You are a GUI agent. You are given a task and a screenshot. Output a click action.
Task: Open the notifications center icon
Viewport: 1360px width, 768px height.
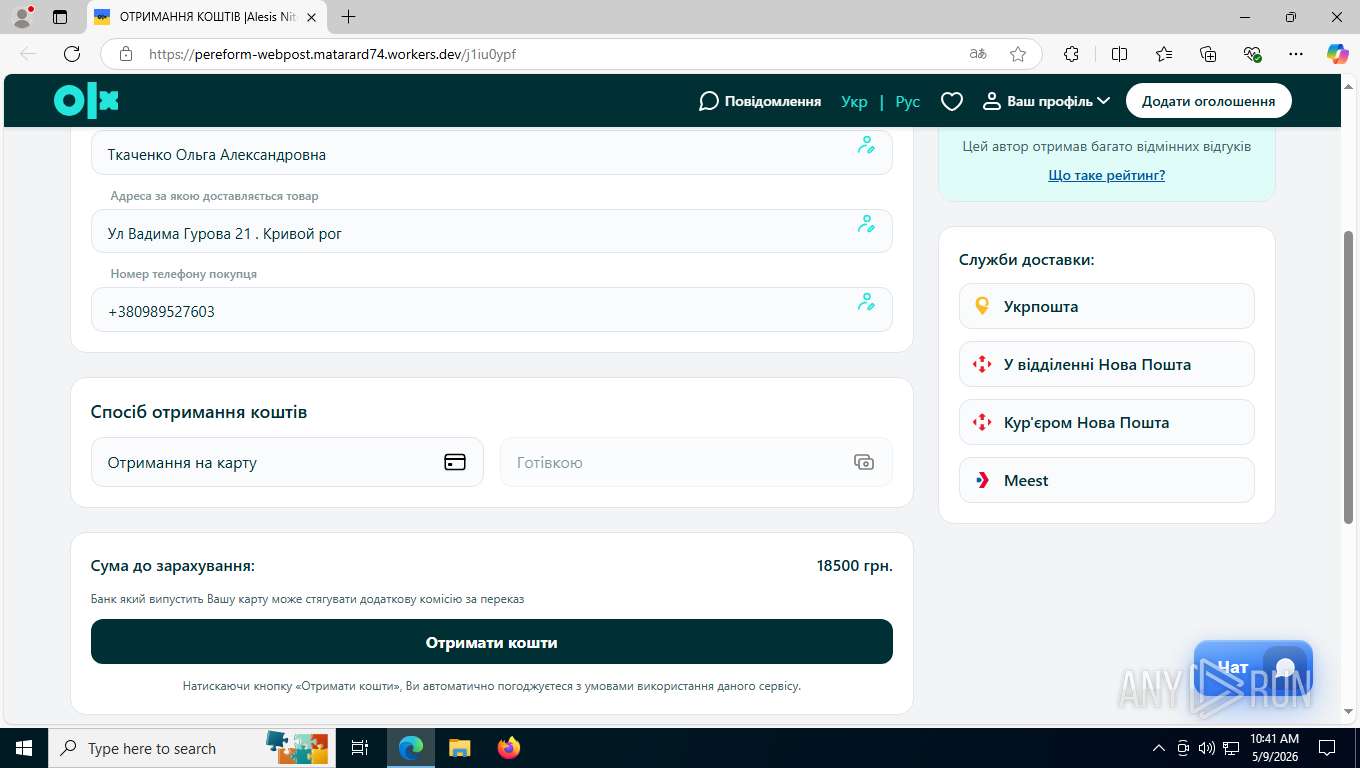1327,748
